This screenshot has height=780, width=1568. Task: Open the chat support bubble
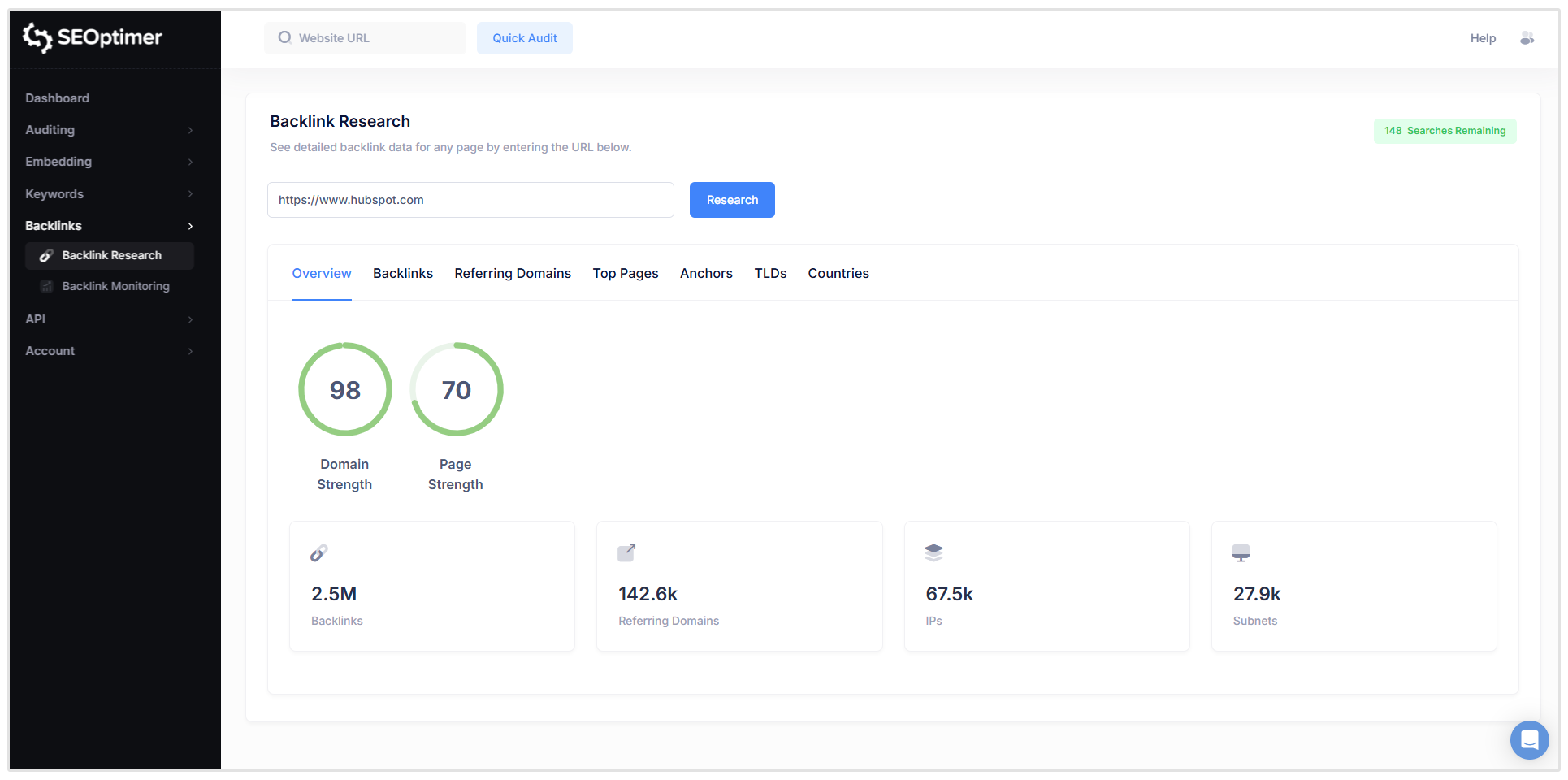coord(1530,740)
